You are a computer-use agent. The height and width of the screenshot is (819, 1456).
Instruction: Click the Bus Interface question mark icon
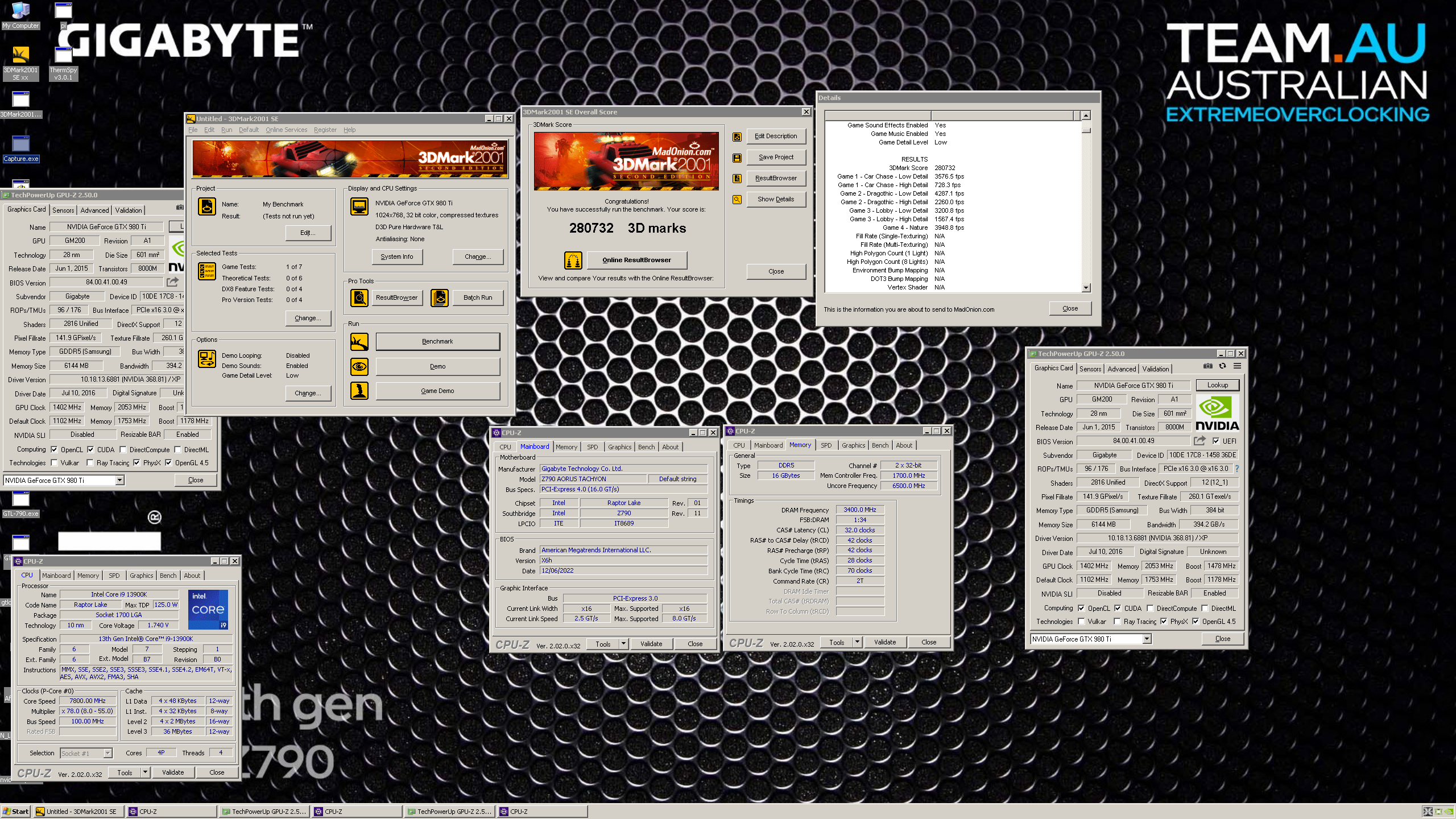1236,469
